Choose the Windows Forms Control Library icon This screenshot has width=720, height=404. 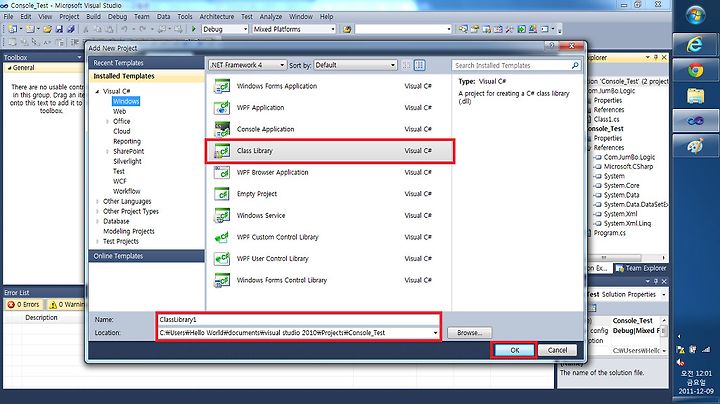[222, 281]
